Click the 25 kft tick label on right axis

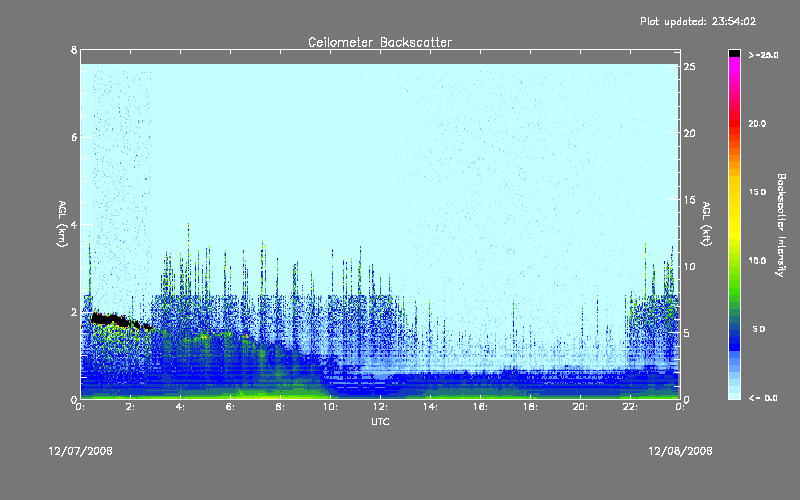(x=690, y=67)
